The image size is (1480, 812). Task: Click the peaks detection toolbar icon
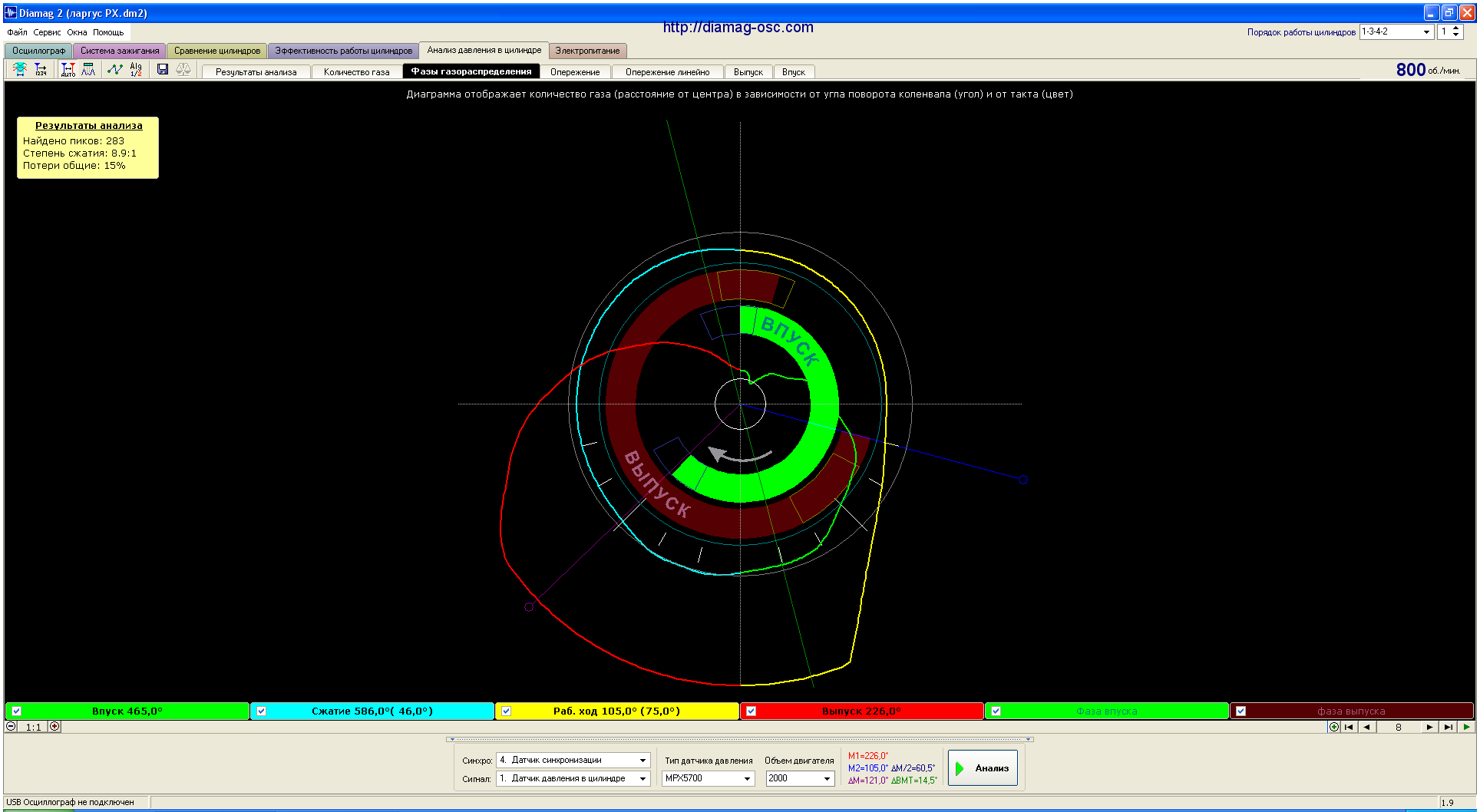(88, 69)
